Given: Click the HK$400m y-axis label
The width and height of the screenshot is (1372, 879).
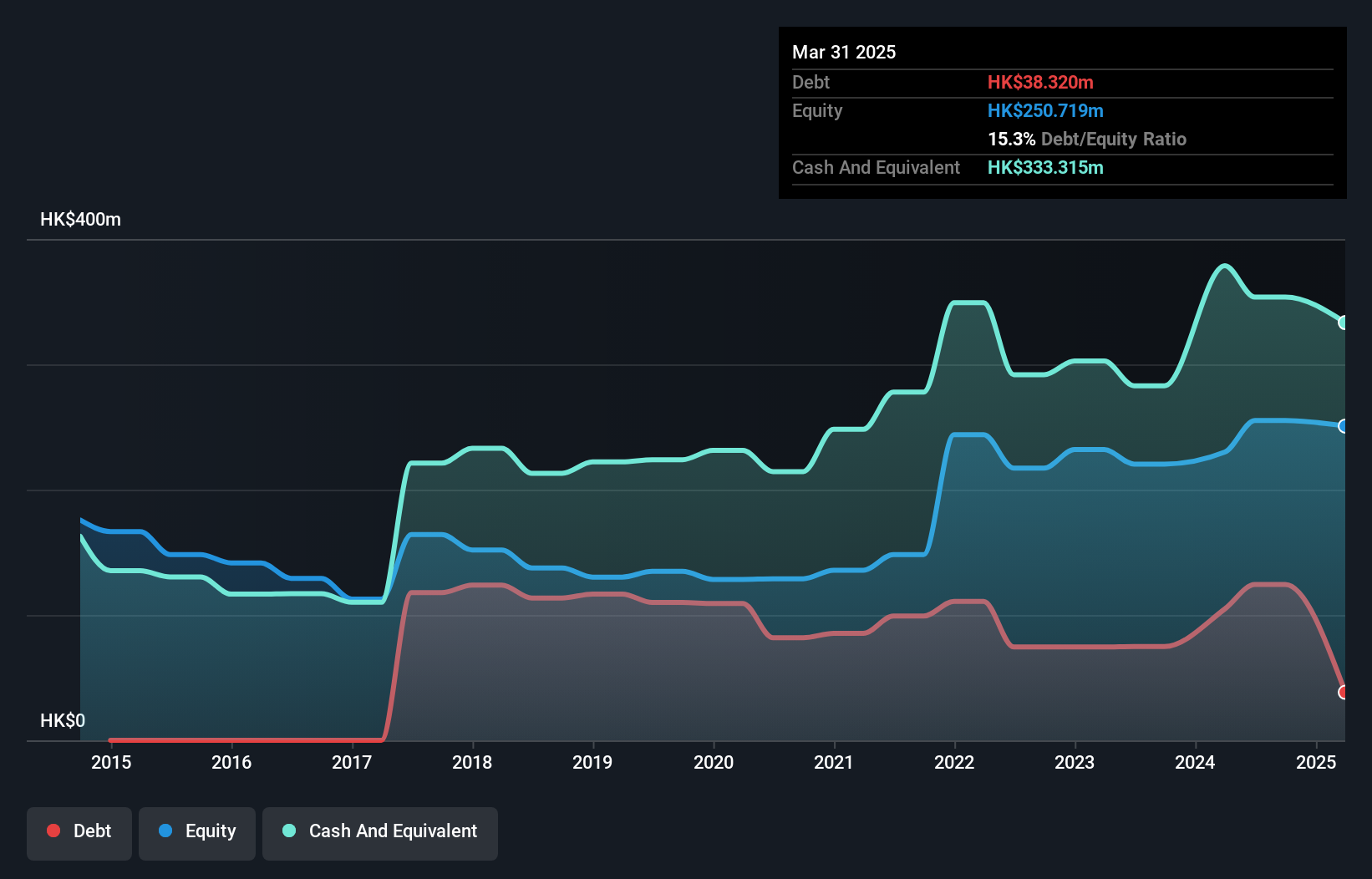Looking at the screenshot, I should tap(80, 220).
